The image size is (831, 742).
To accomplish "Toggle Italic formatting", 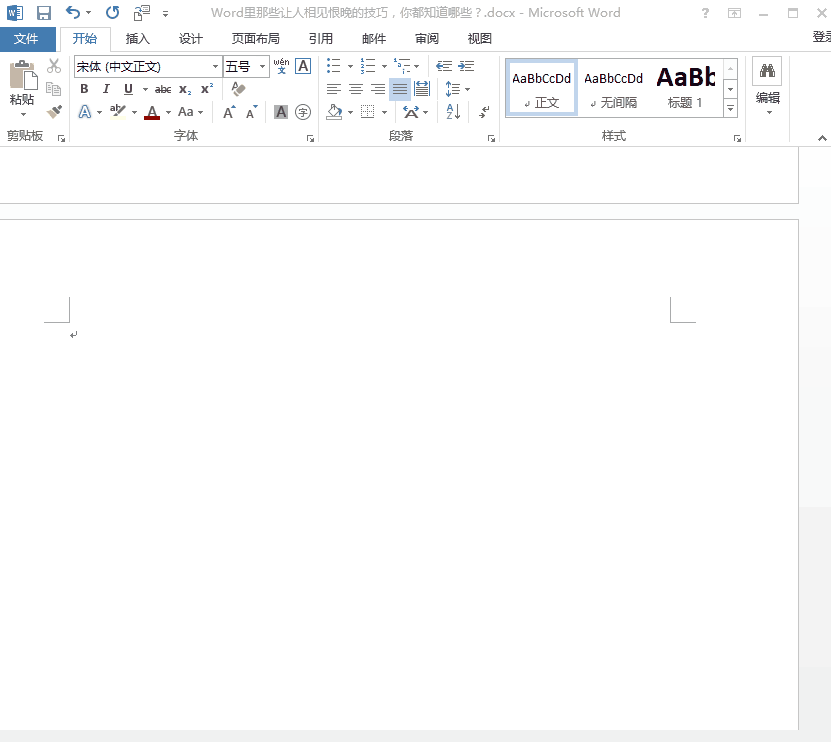I will click(106, 89).
